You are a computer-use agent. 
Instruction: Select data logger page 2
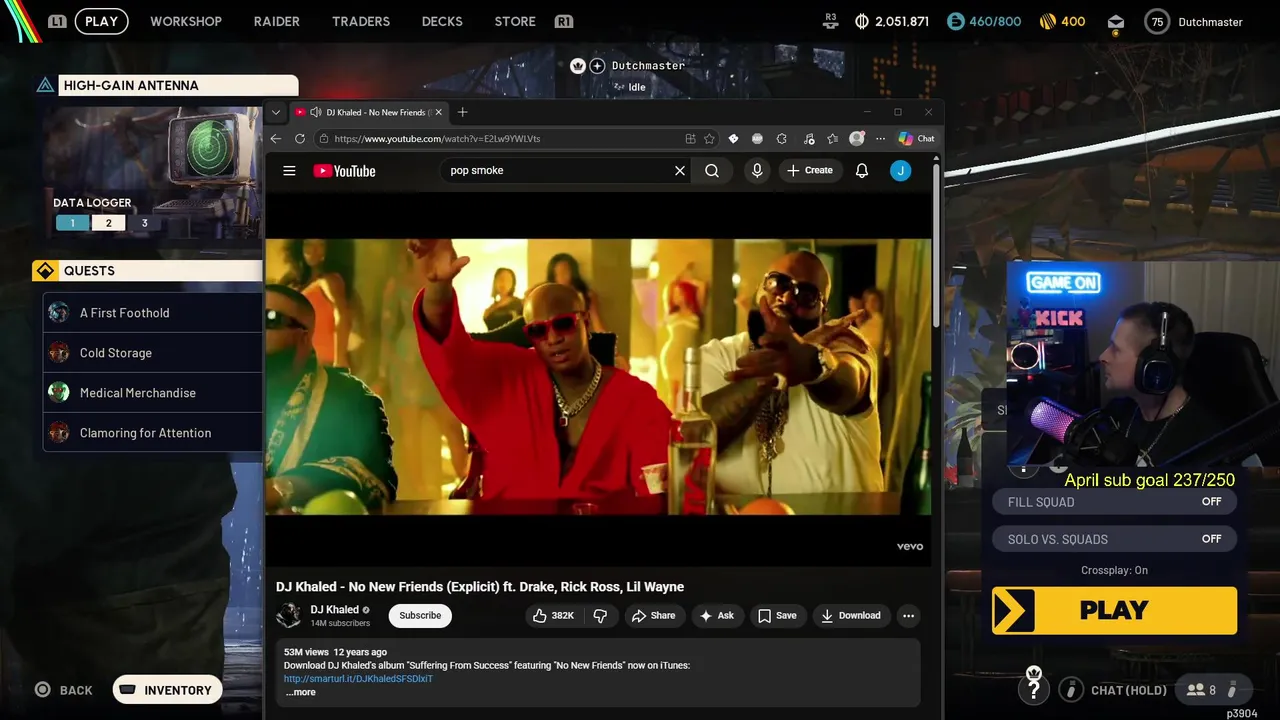109,223
